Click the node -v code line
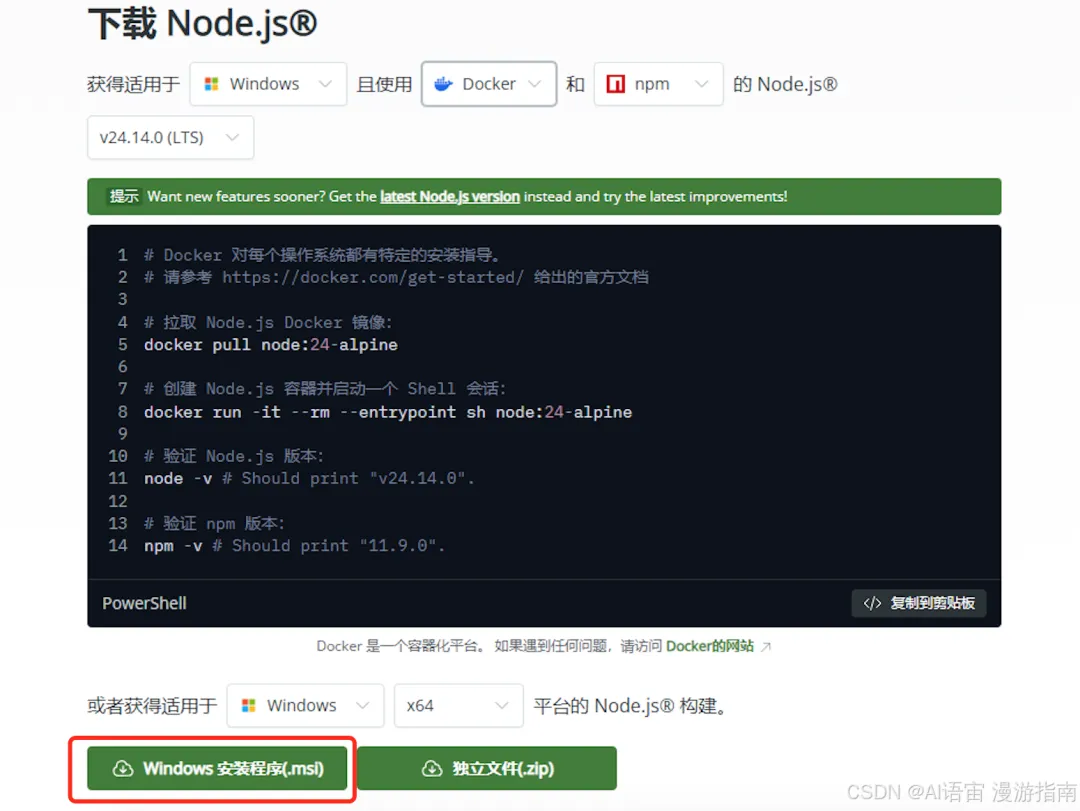This screenshot has width=1080, height=811. (x=309, y=478)
